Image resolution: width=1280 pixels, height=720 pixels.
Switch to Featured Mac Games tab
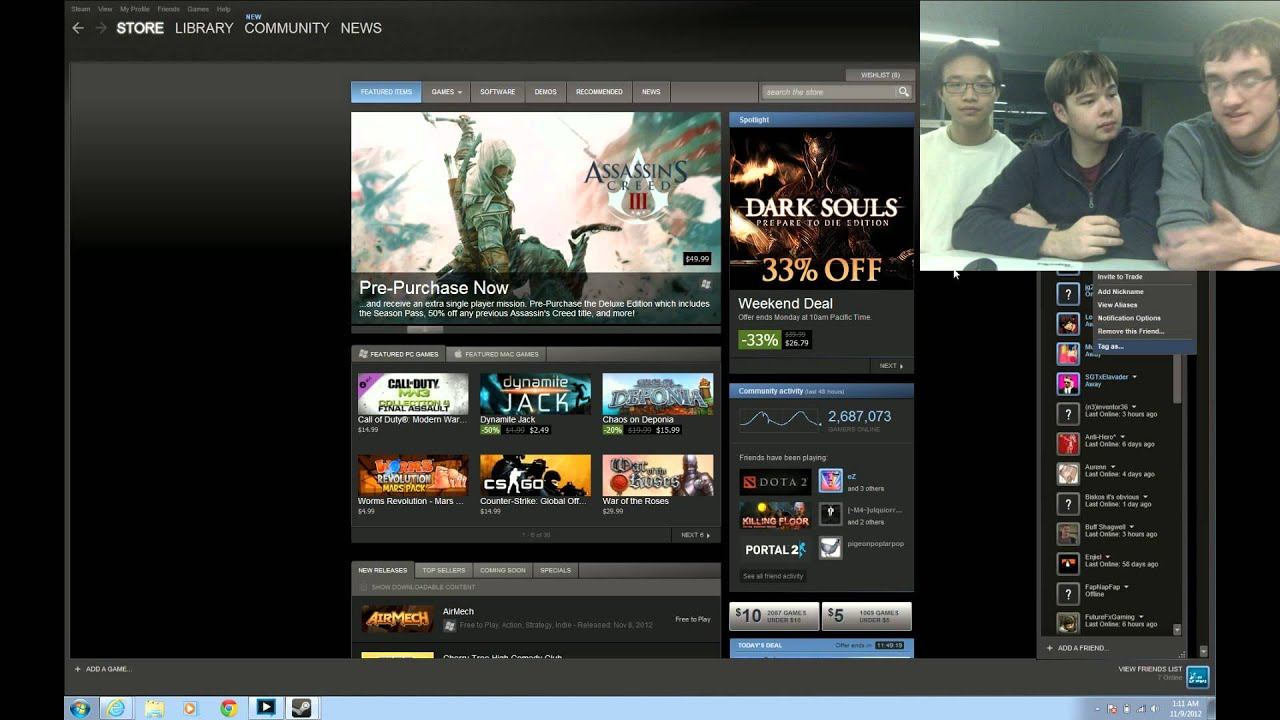click(x=496, y=354)
